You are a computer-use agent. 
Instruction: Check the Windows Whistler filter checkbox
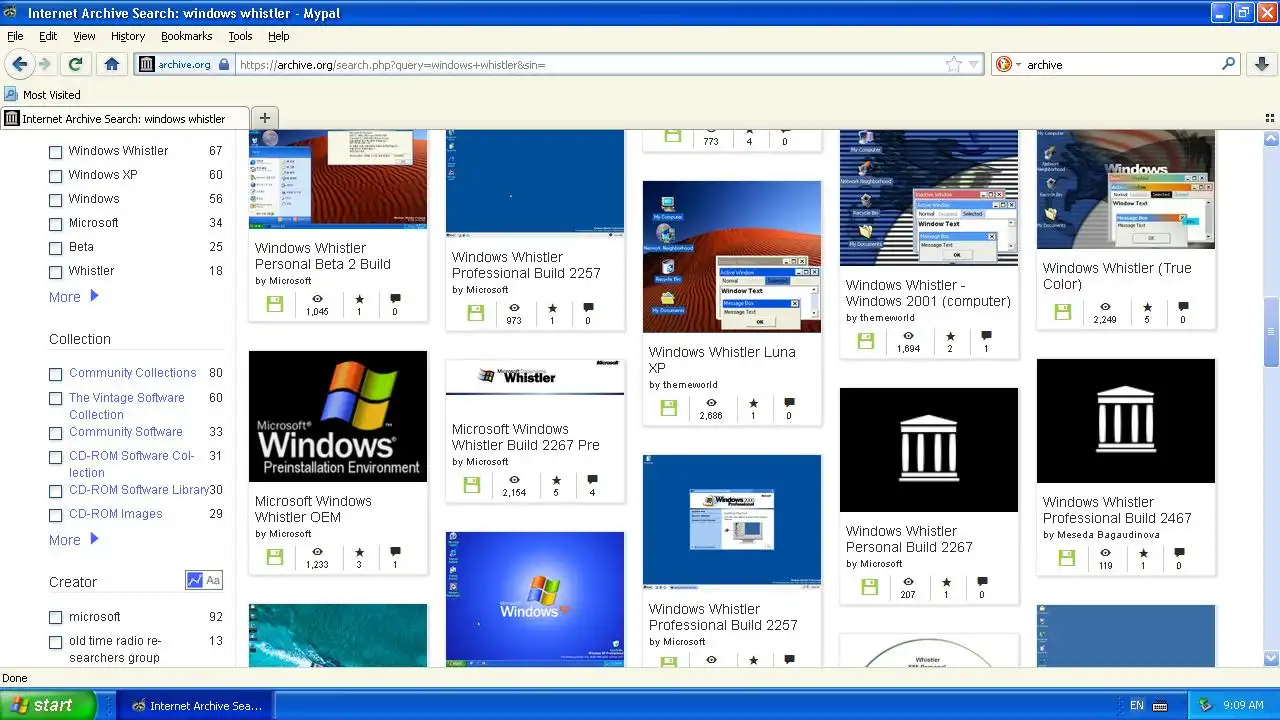pos(56,152)
